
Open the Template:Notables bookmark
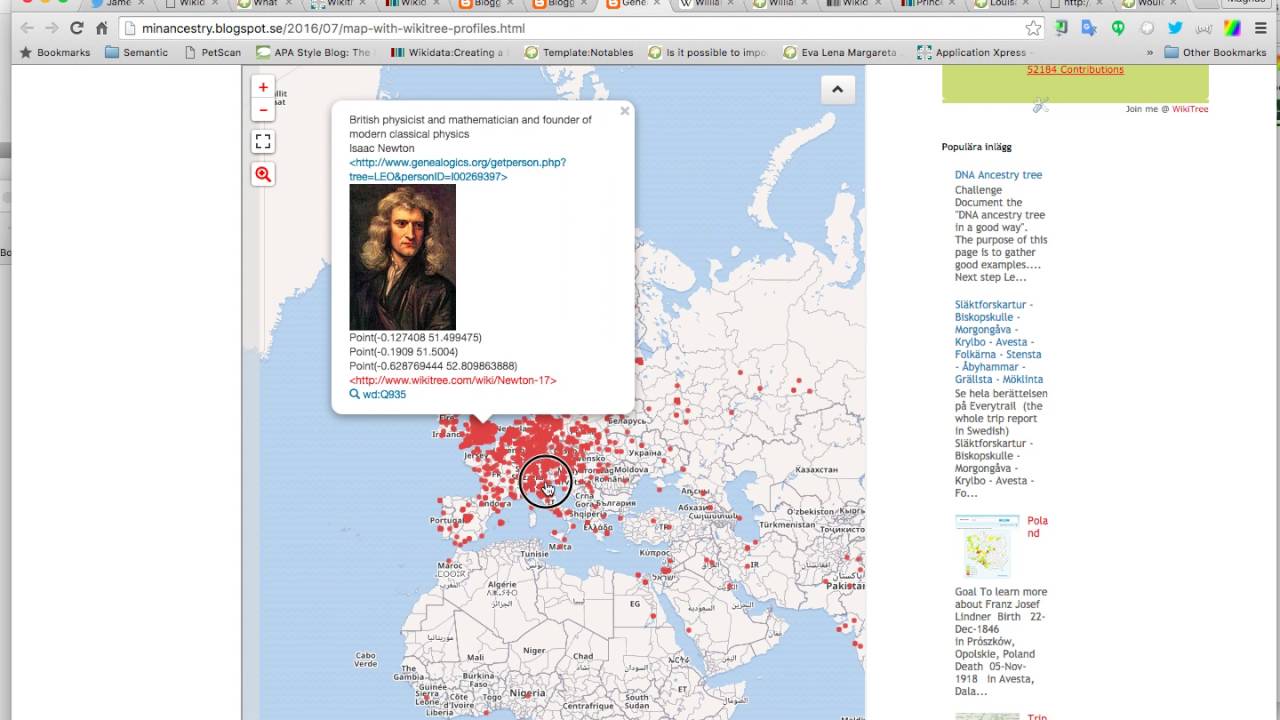(x=579, y=52)
